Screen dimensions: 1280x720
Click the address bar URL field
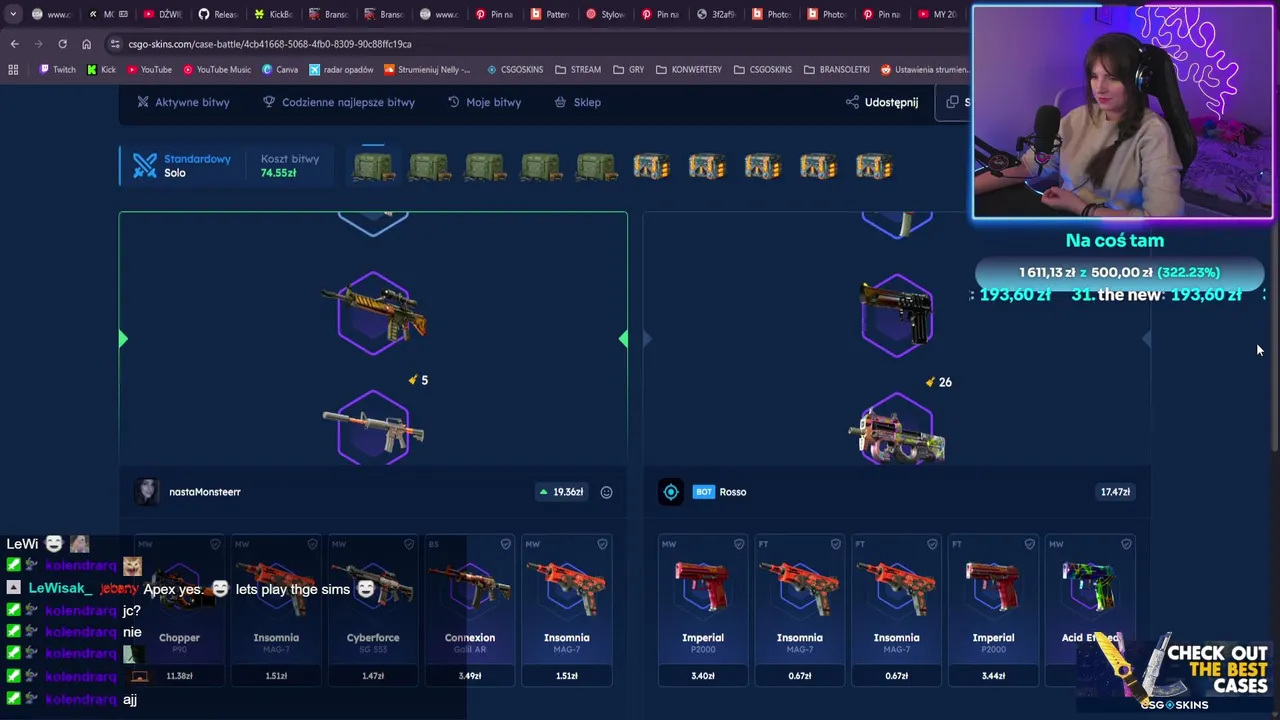pos(540,44)
